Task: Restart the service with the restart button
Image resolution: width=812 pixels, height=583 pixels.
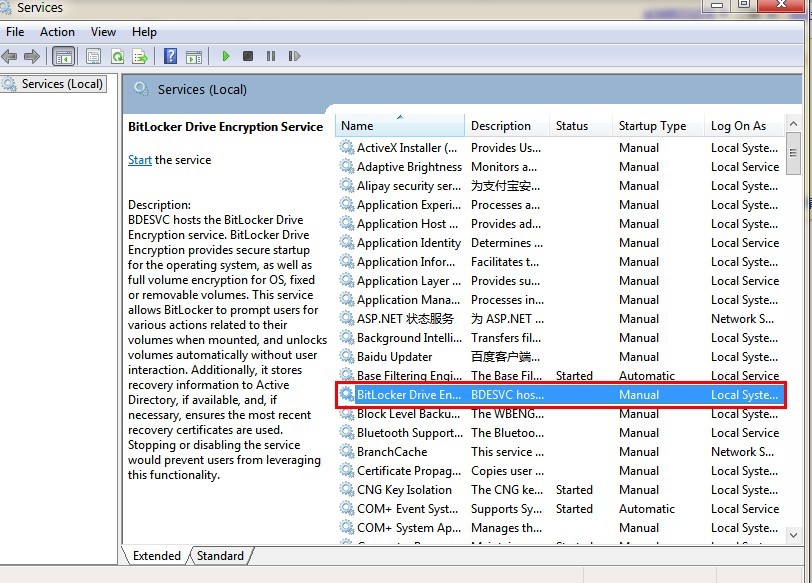Action: point(294,56)
